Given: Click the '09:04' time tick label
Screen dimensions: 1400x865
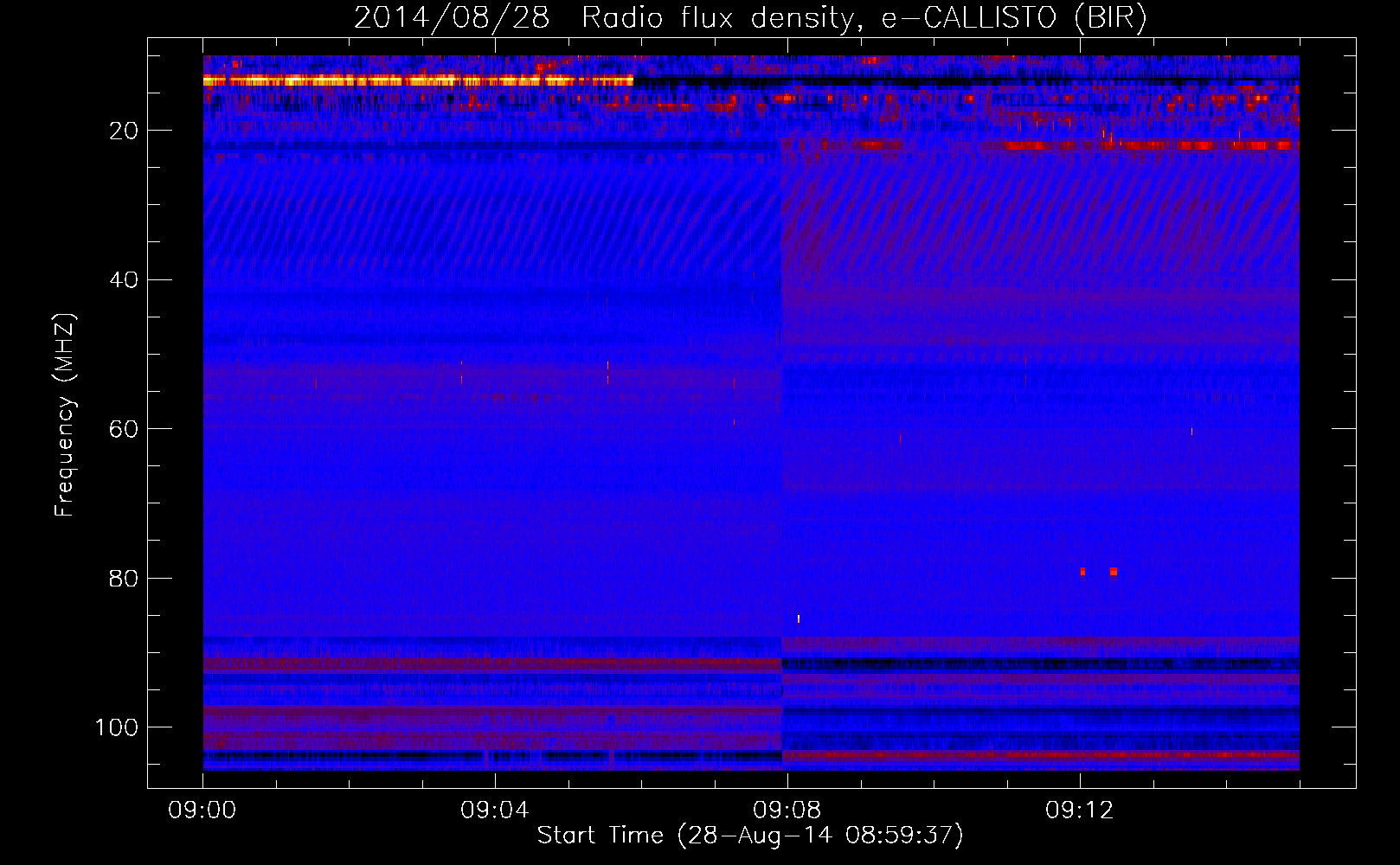Looking at the screenshot, I should (495, 811).
